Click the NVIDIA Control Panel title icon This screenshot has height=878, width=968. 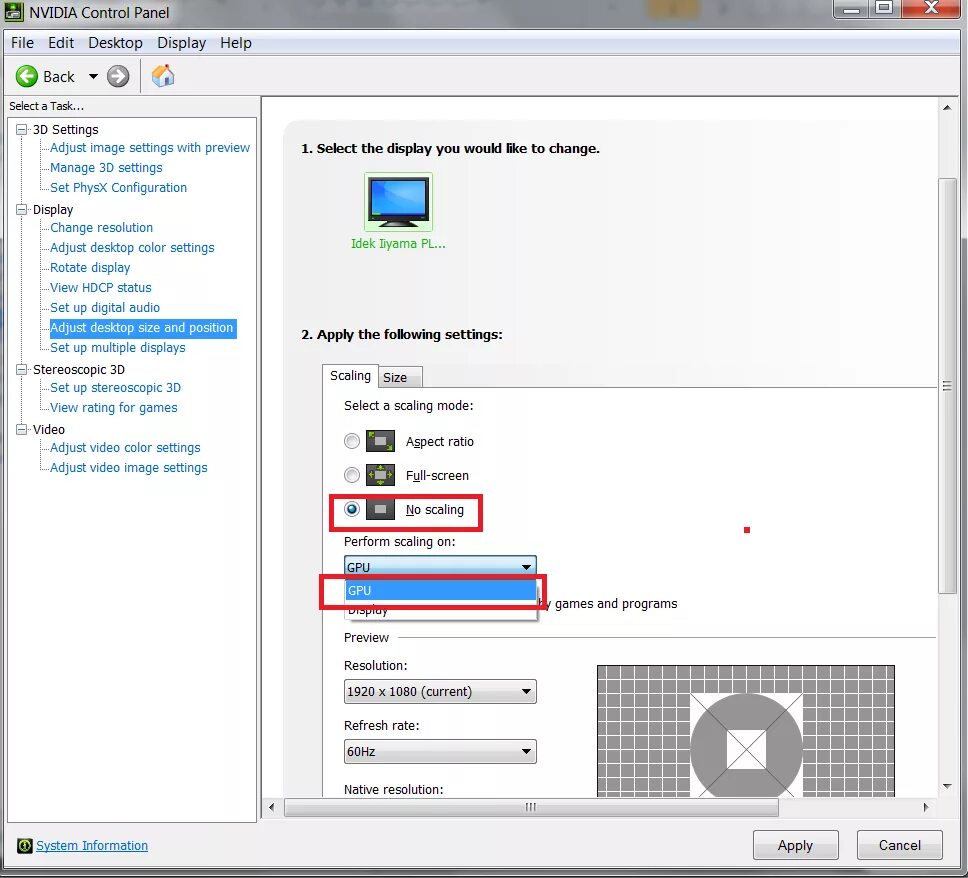[x=14, y=12]
